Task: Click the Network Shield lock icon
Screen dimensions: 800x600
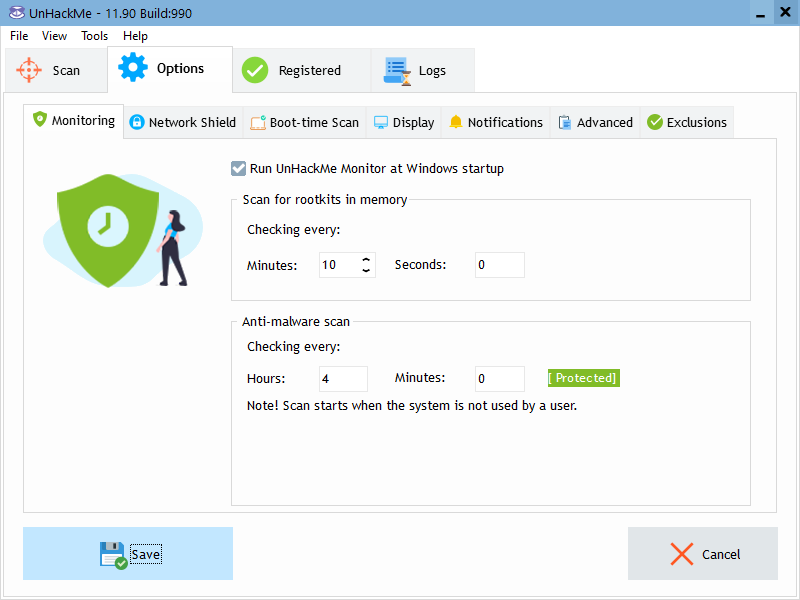Action: tap(137, 122)
